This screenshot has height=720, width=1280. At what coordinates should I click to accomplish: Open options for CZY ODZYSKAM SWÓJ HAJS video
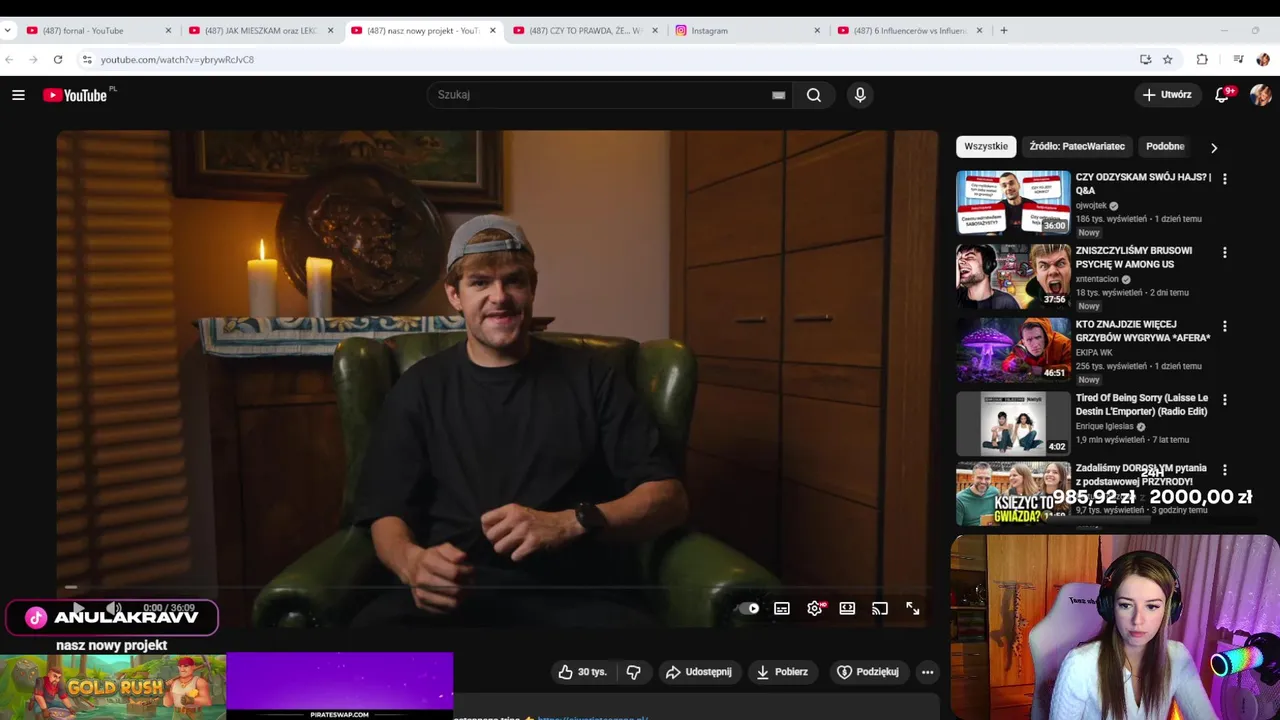[x=1224, y=179]
